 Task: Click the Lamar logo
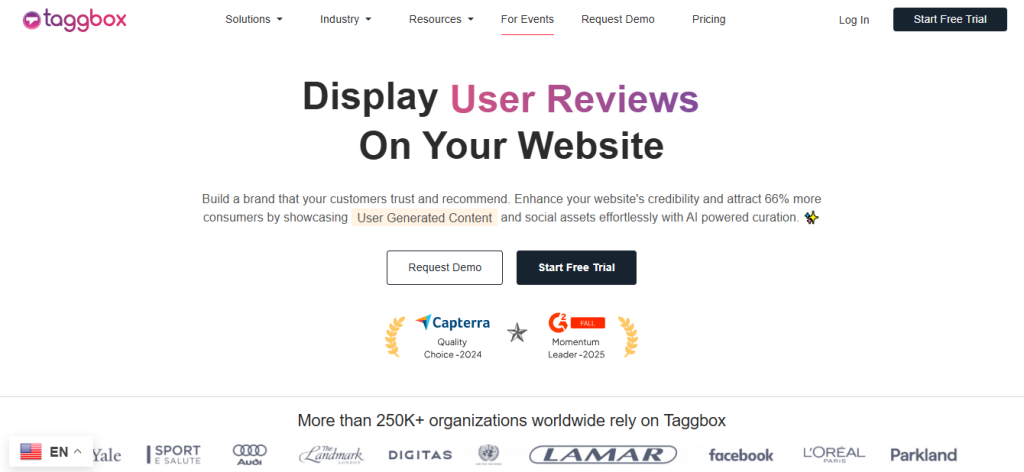(x=595, y=455)
